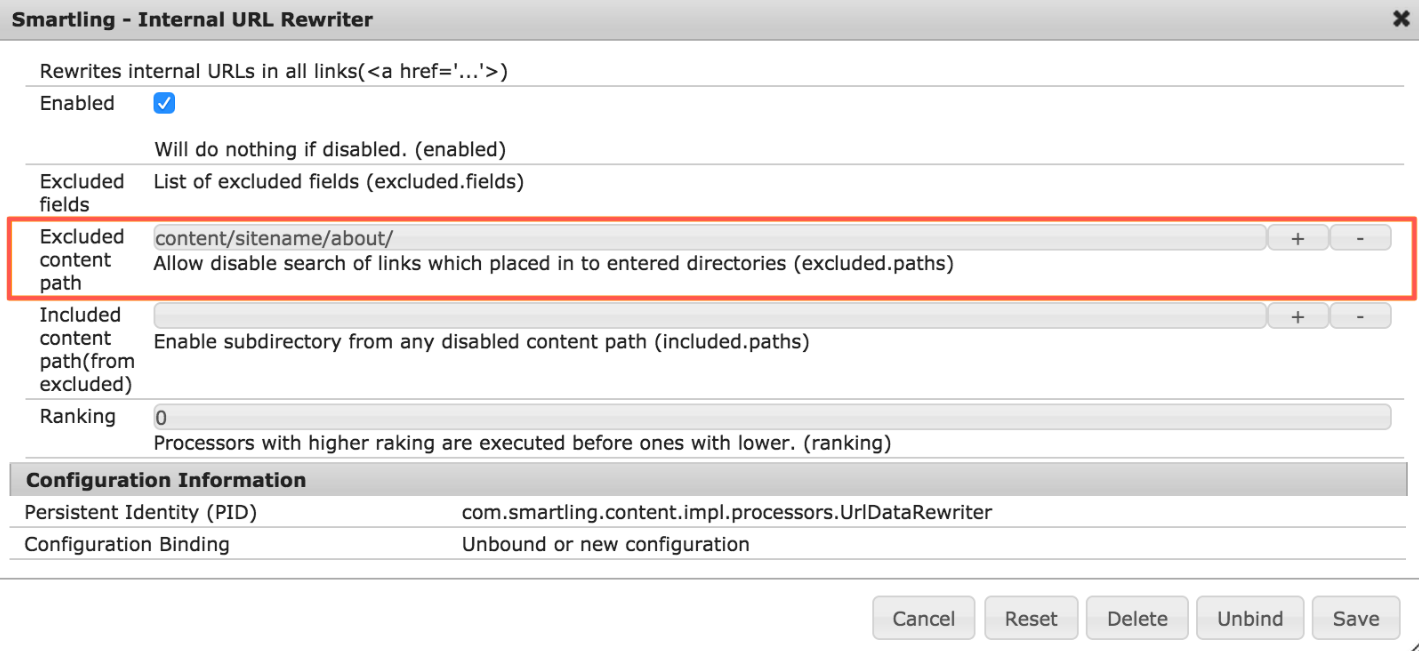
Task: Add a new included content path entry
Action: (1297, 315)
